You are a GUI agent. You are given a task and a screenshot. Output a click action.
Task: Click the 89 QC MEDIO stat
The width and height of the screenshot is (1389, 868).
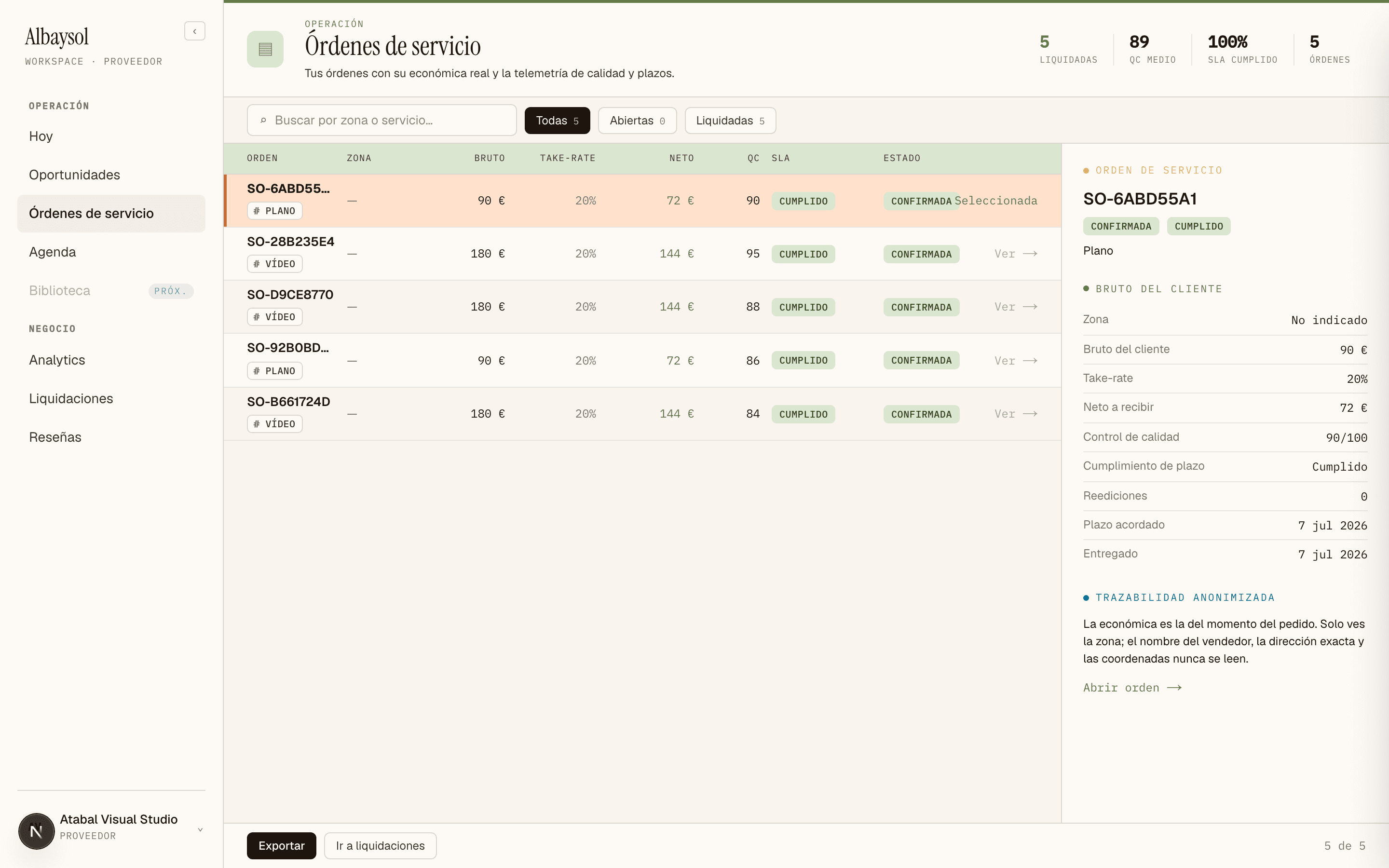click(x=1153, y=49)
